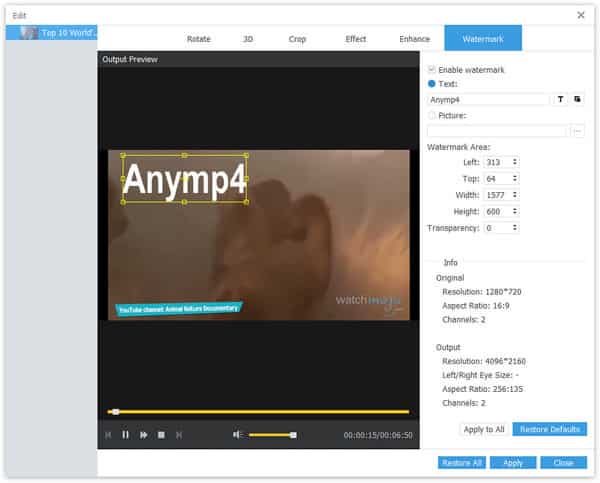This screenshot has height=483, width=600.
Task: Open the watermark text color icon
Action: pos(577,100)
